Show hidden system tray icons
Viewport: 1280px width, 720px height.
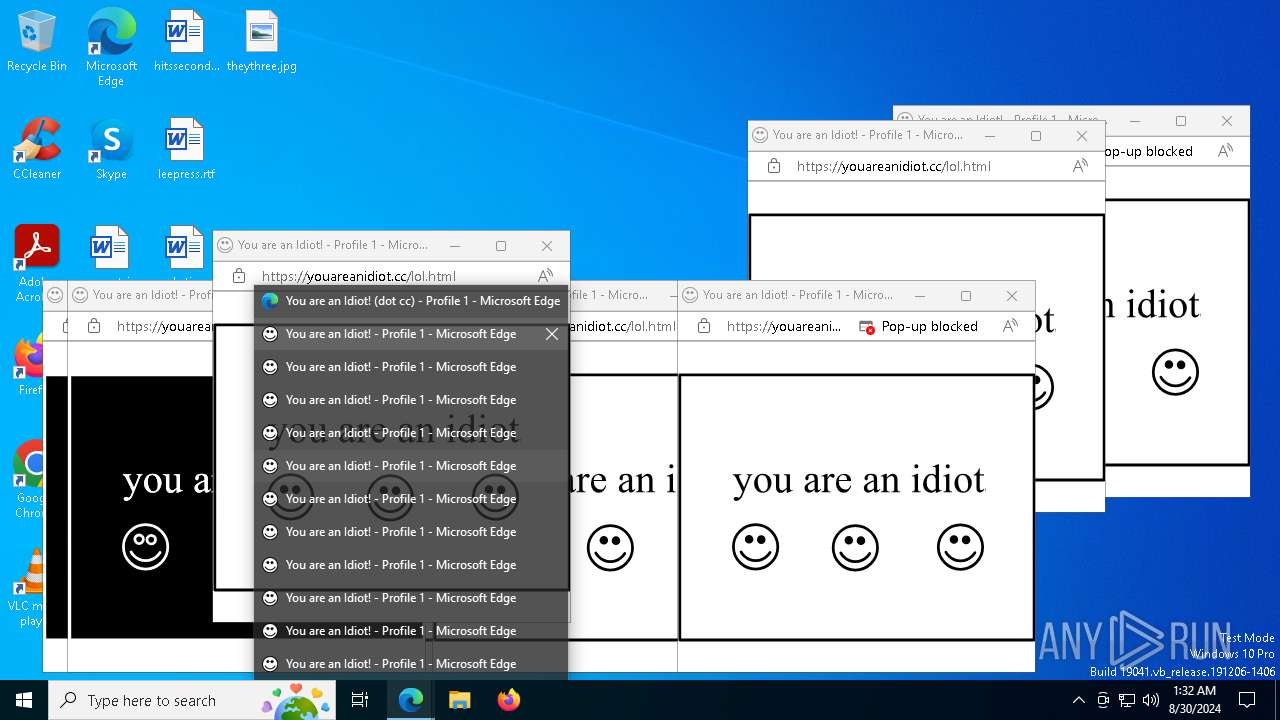pyautogui.click(x=1078, y=700)
